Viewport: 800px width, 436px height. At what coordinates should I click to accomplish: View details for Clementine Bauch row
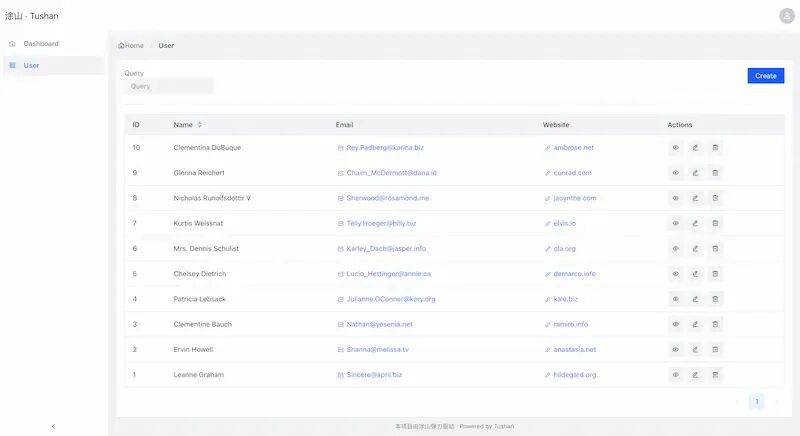pos(676,324)
